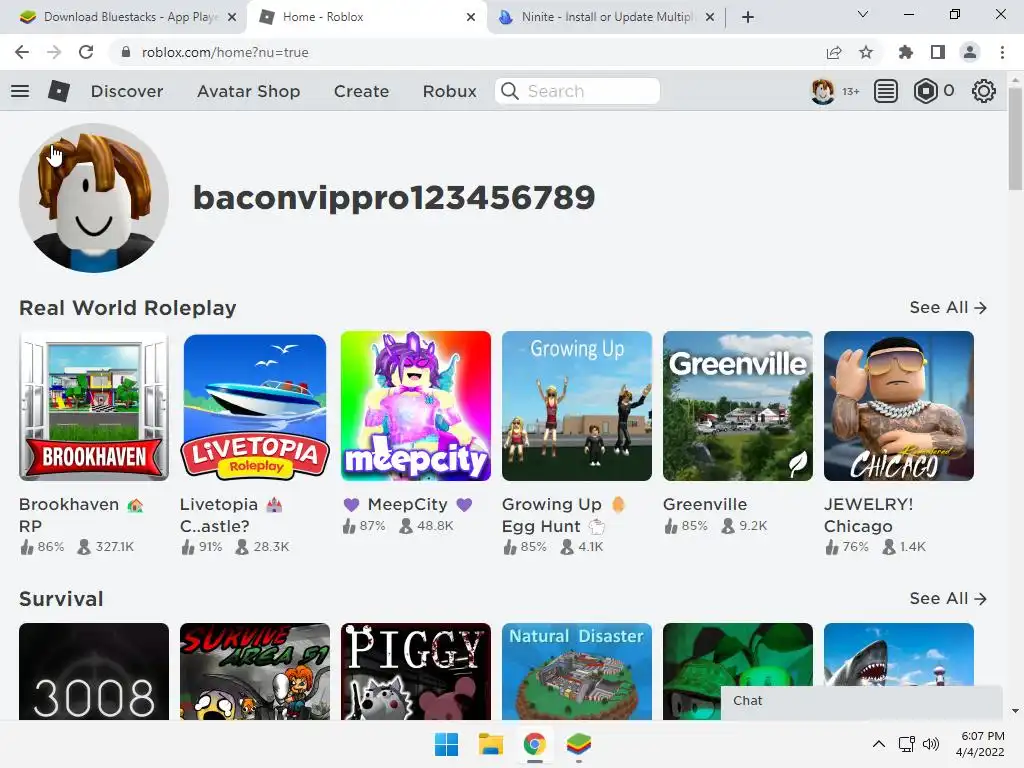Open the avatar profile icon in navbar
This screenshot has height=768, width=1024.
point(822,91)
